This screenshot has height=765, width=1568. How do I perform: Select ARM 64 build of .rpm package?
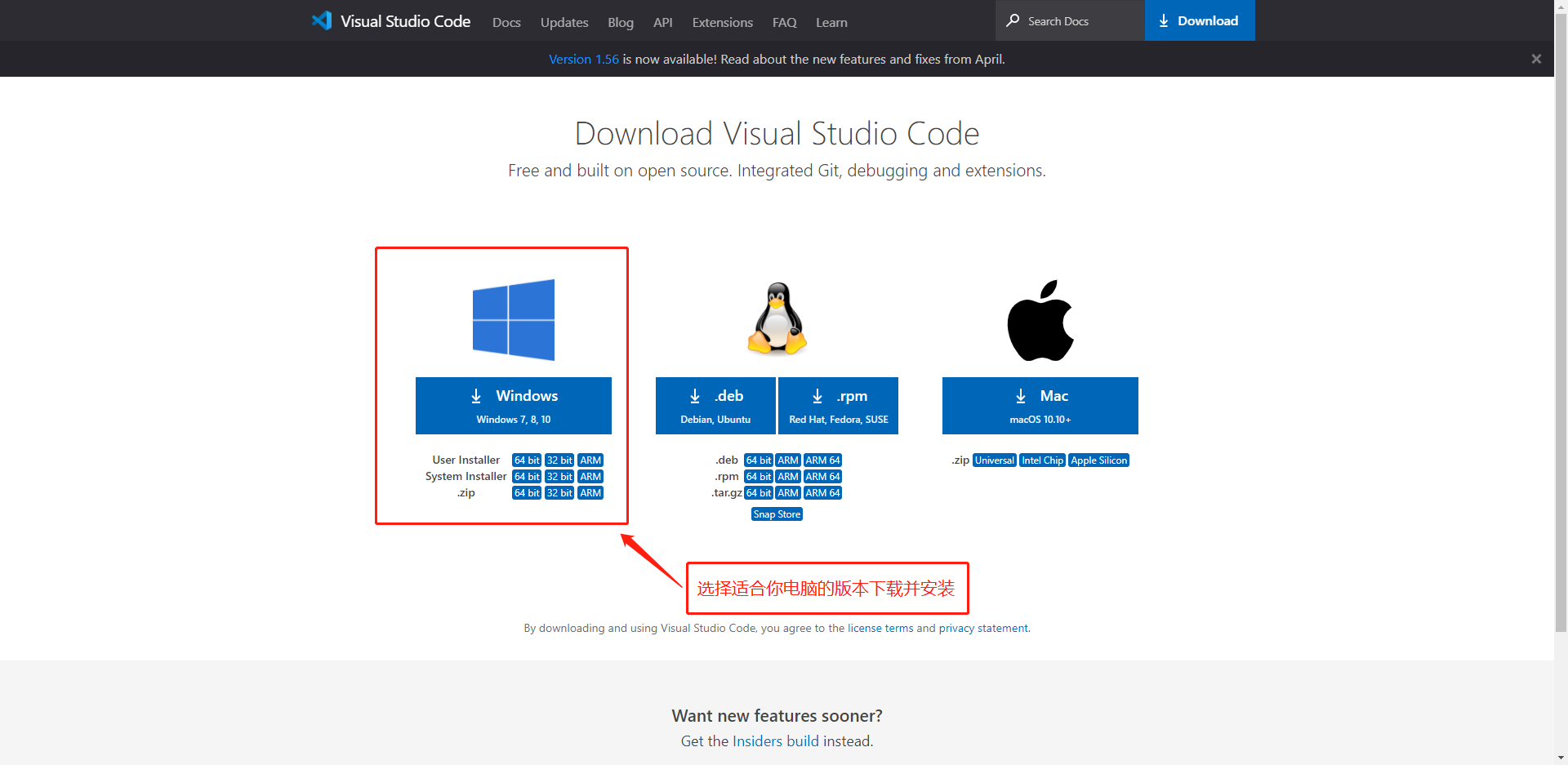822,476
